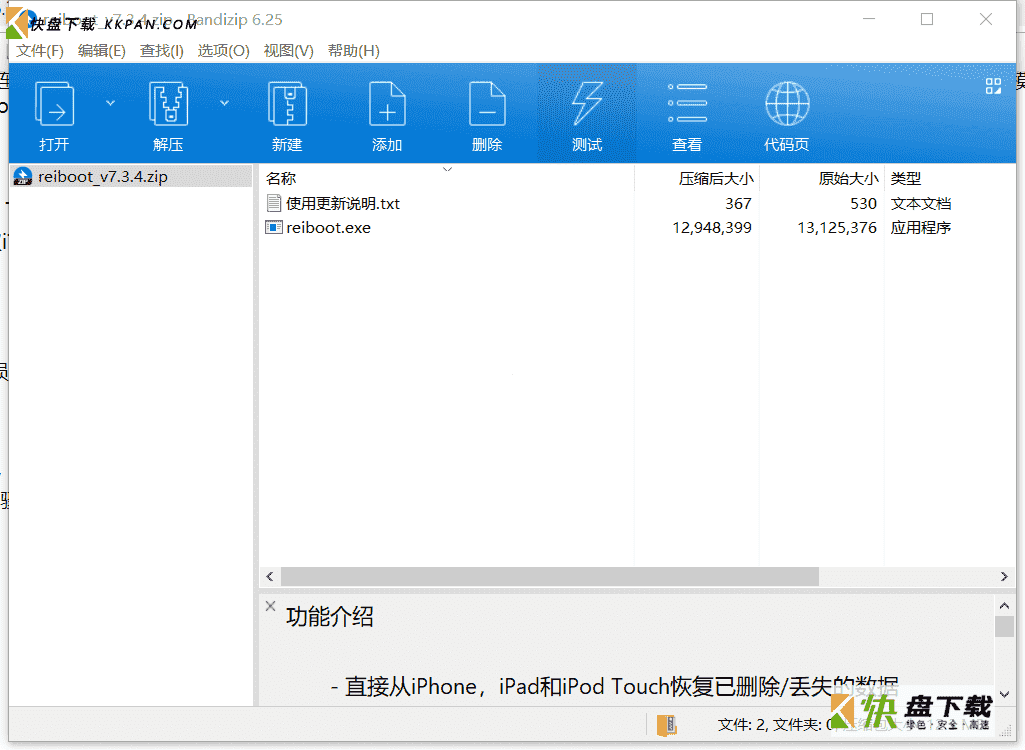The image size is (1025, 750).
Task: Click the 新建 (New archive) icon
Action: click(287, 103)
